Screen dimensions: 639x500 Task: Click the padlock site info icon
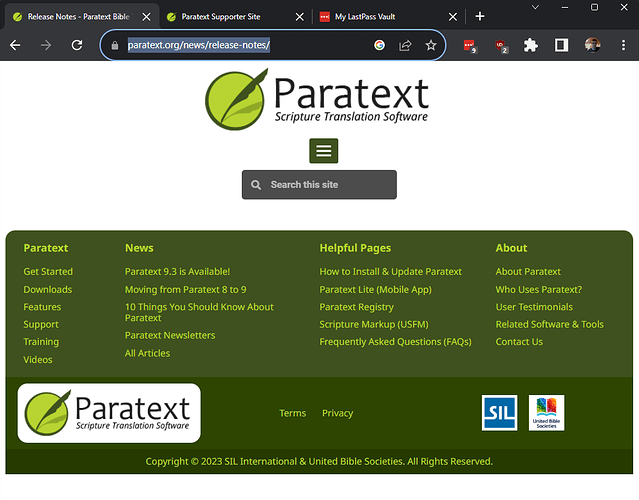[x=115, y=45]
